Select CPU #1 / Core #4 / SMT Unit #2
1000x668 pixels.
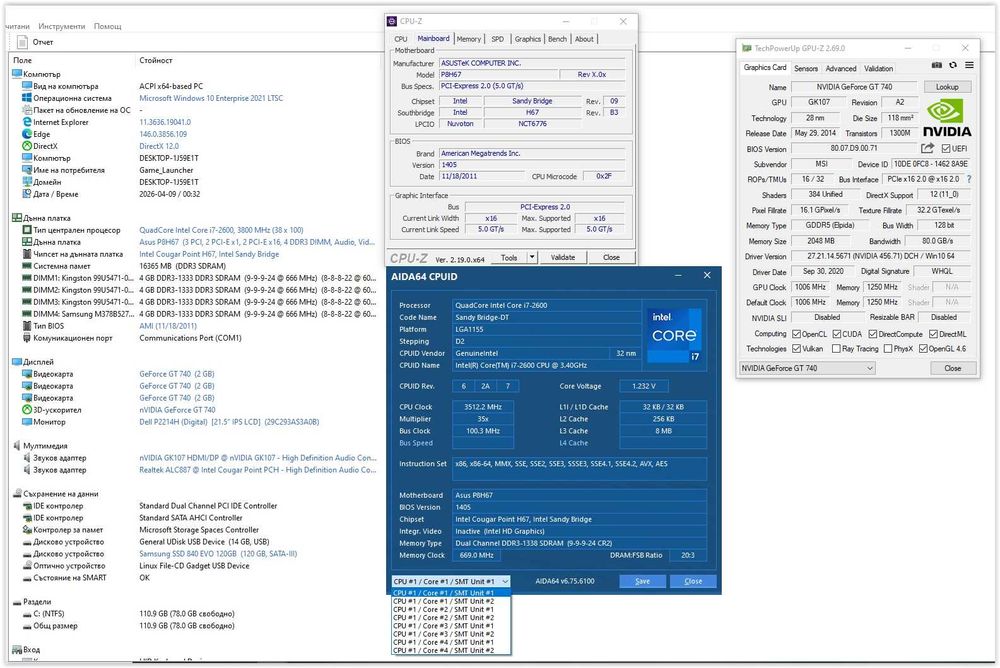click(x=451, y=650)
